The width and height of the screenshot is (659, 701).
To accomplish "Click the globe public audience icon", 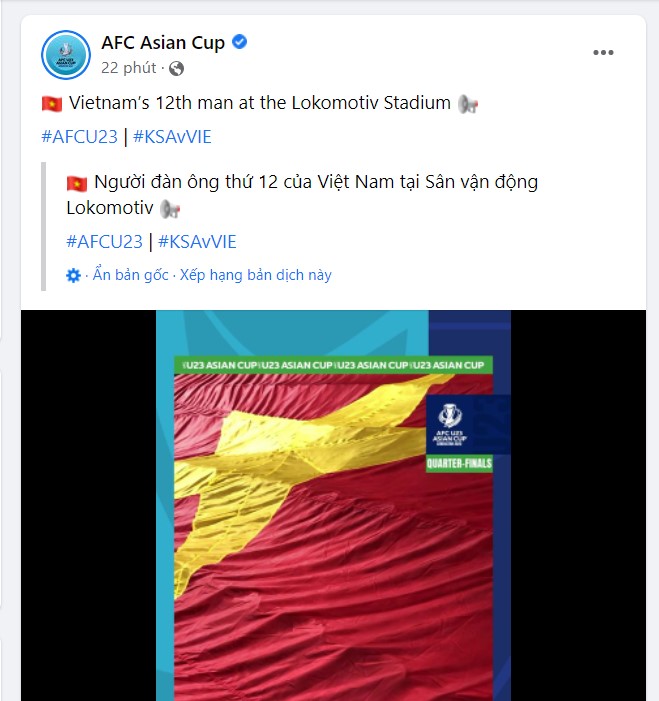I will click(176, 68).
